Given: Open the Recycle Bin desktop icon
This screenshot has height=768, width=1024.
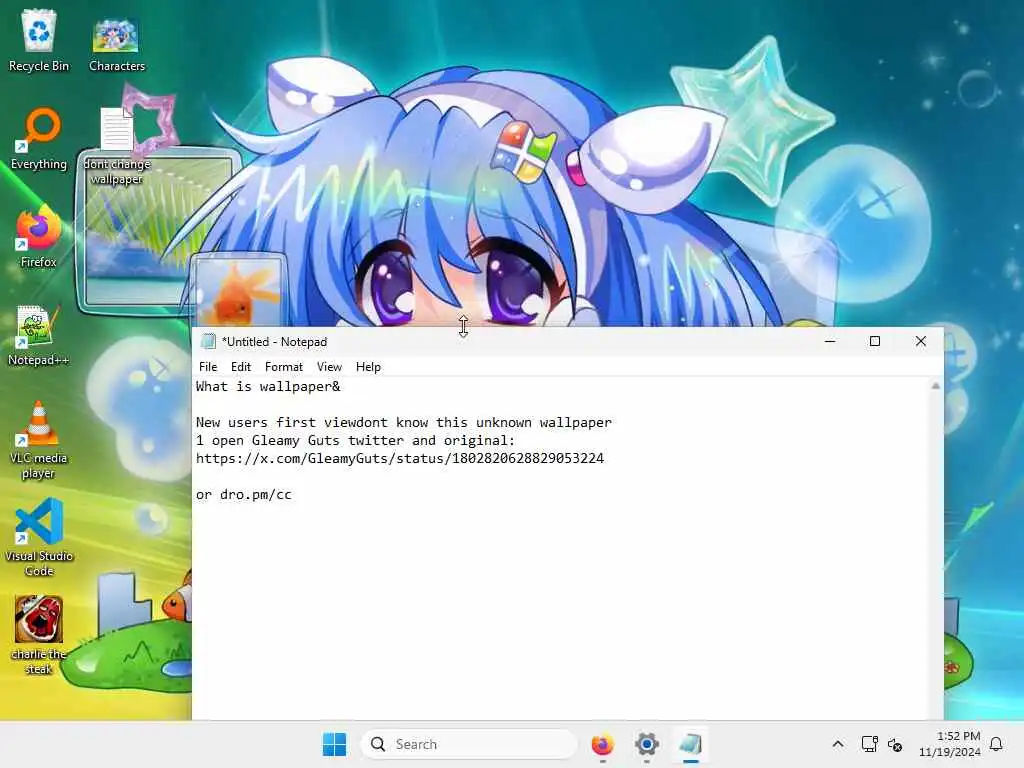Looking at the screenshot, I should pyautogui.click(x=39, y=40).
